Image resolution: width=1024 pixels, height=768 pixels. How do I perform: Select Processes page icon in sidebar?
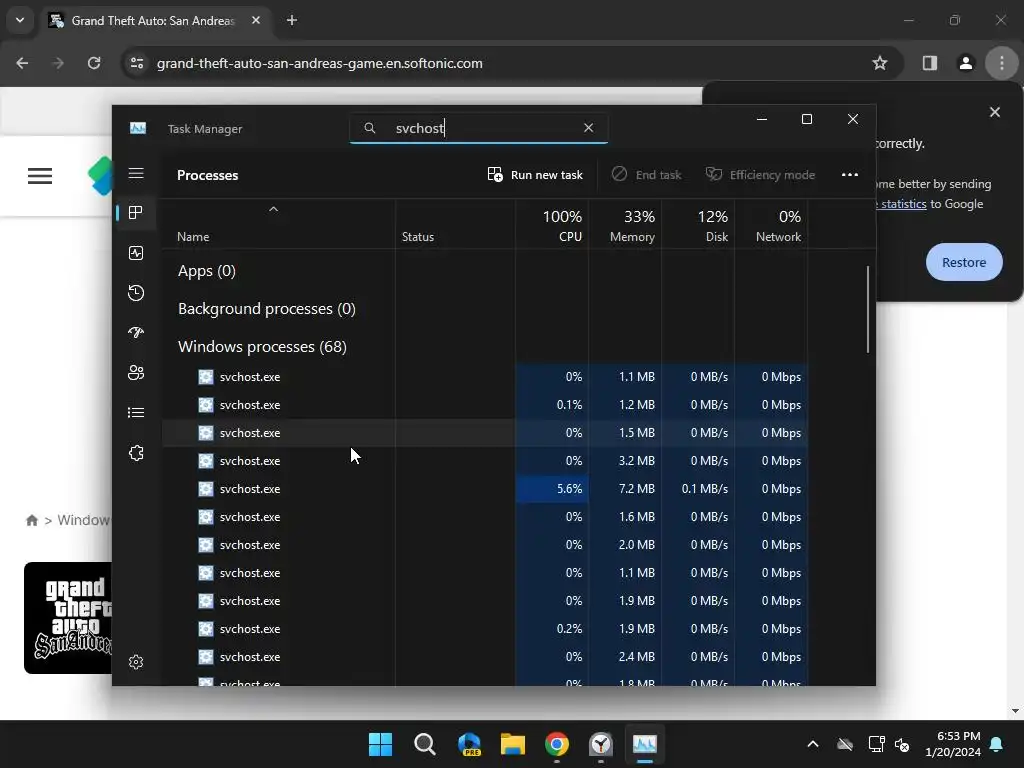tap(136, 213)
